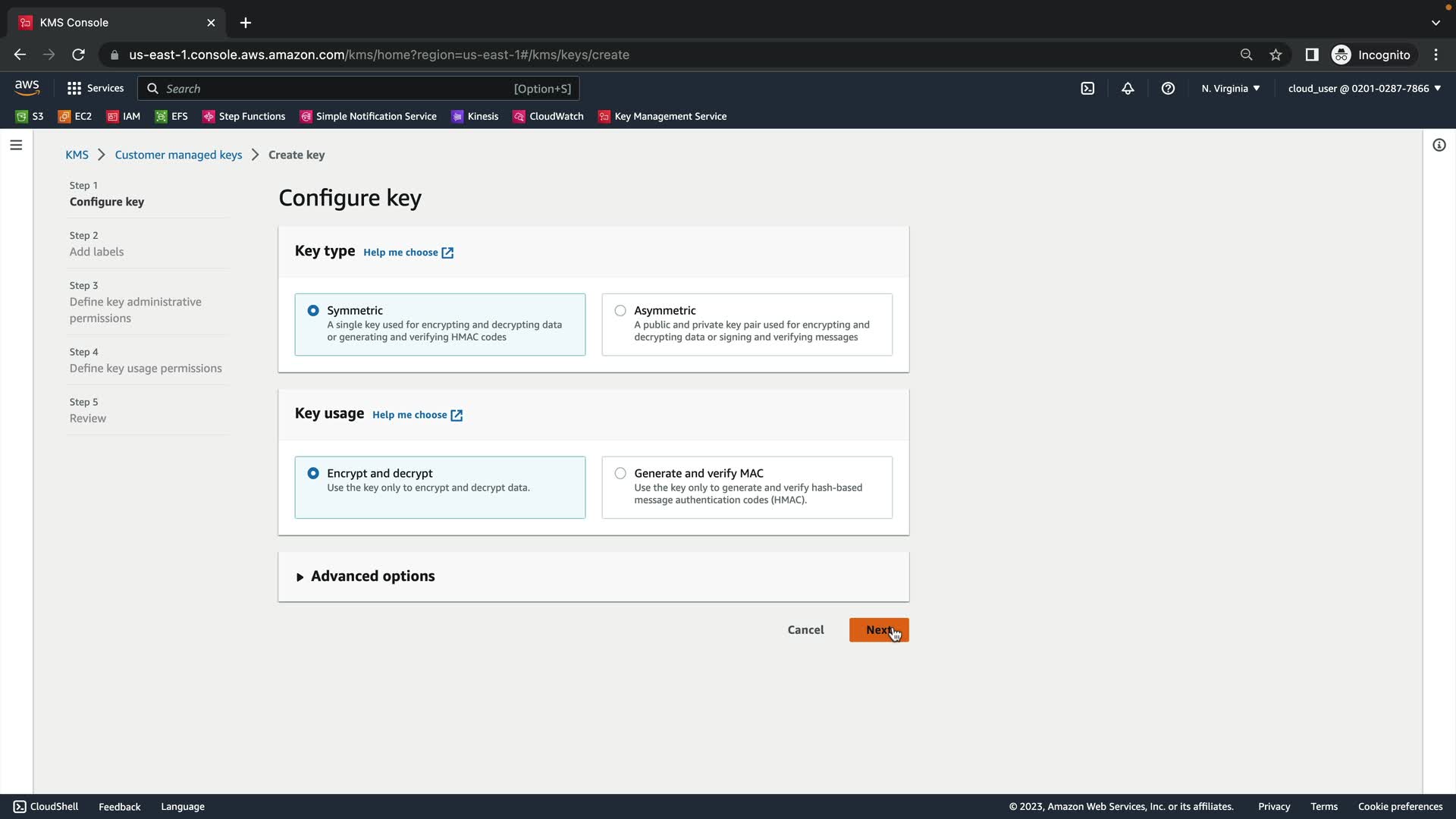Screen dimensions: 1456x819
Task: Open the side navigation hamburger menu
Action: coord(16,145)
